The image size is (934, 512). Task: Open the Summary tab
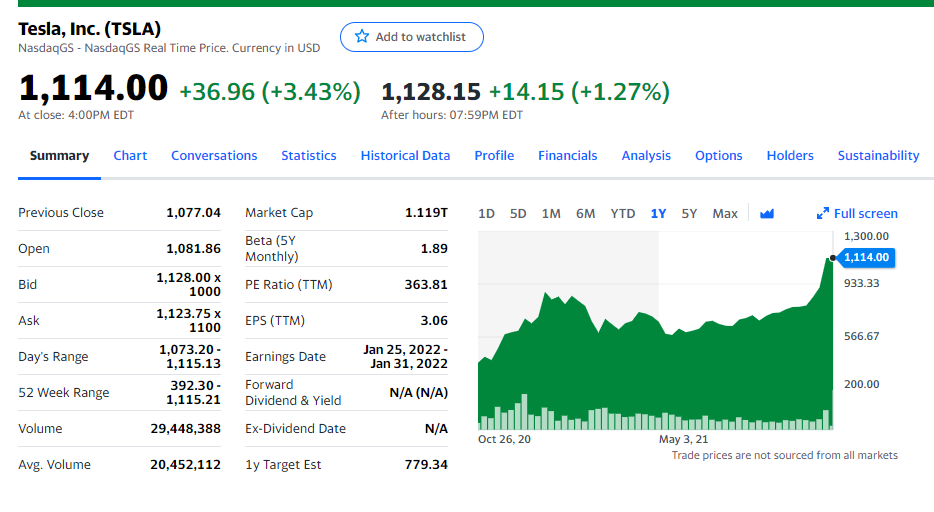(x=59, y=155)
